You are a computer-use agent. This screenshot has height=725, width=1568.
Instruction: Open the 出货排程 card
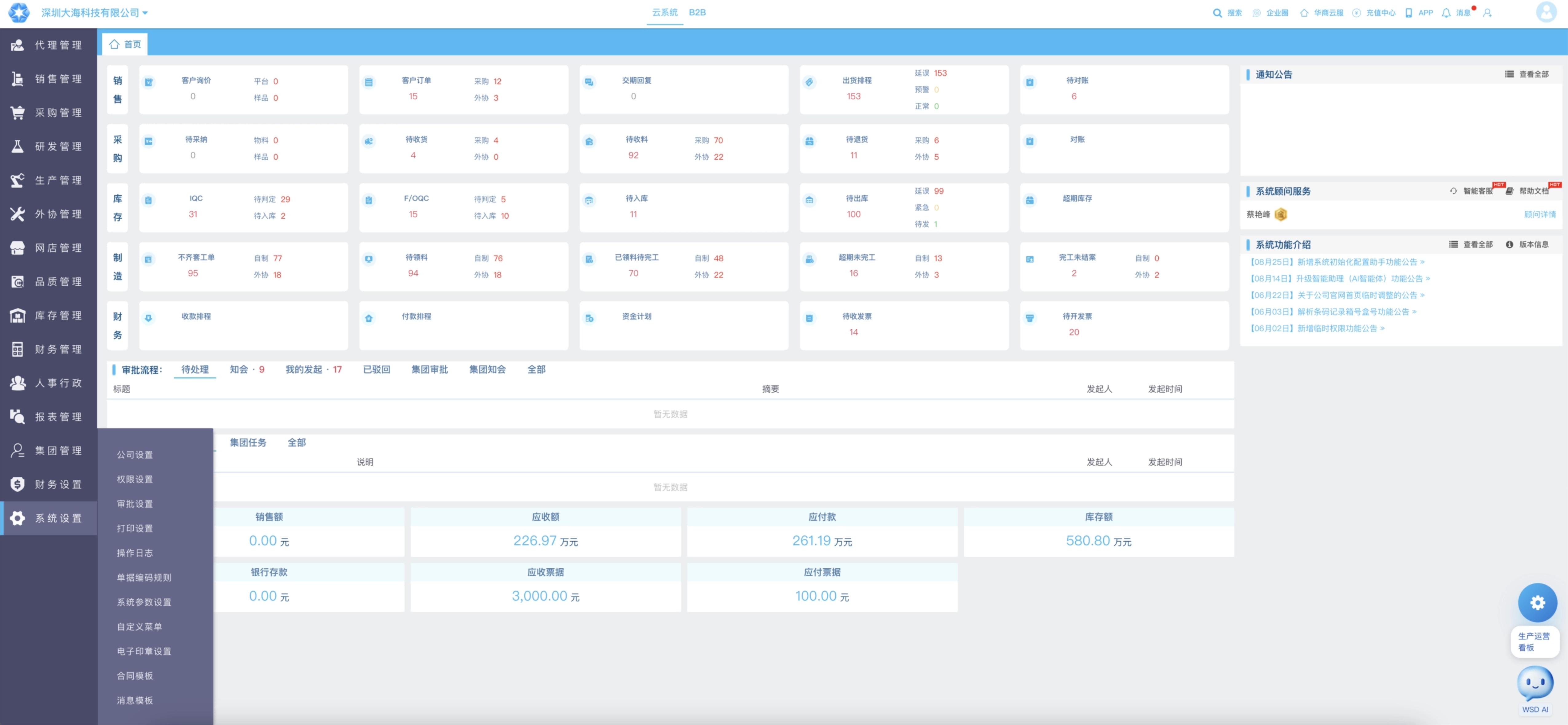[904, 89]
